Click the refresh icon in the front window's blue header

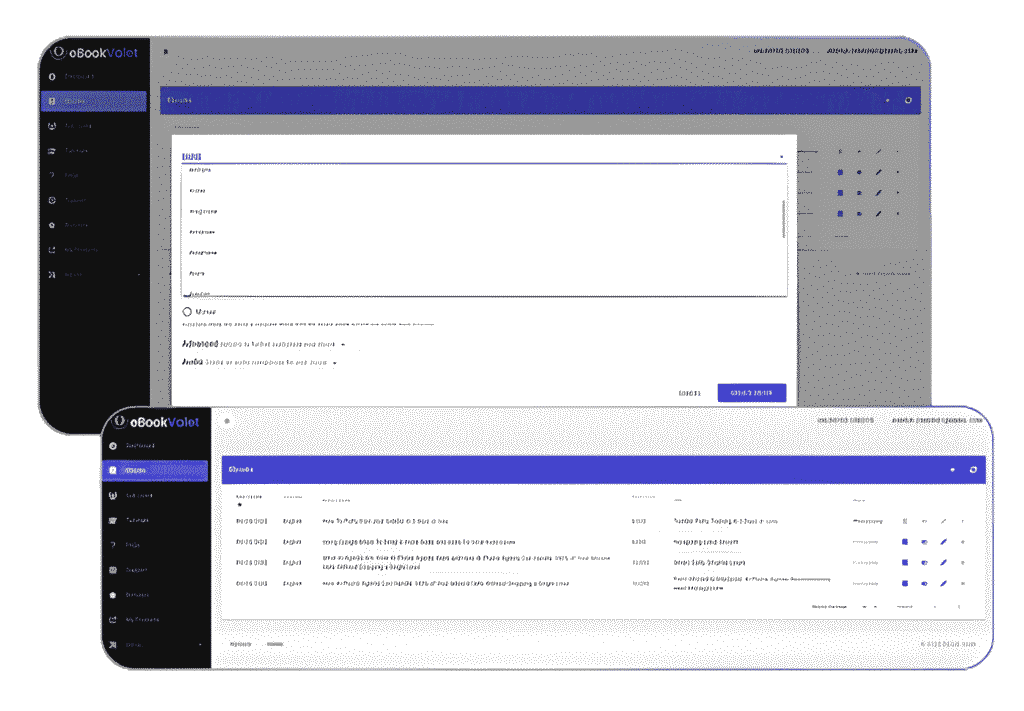click(973, 469)
